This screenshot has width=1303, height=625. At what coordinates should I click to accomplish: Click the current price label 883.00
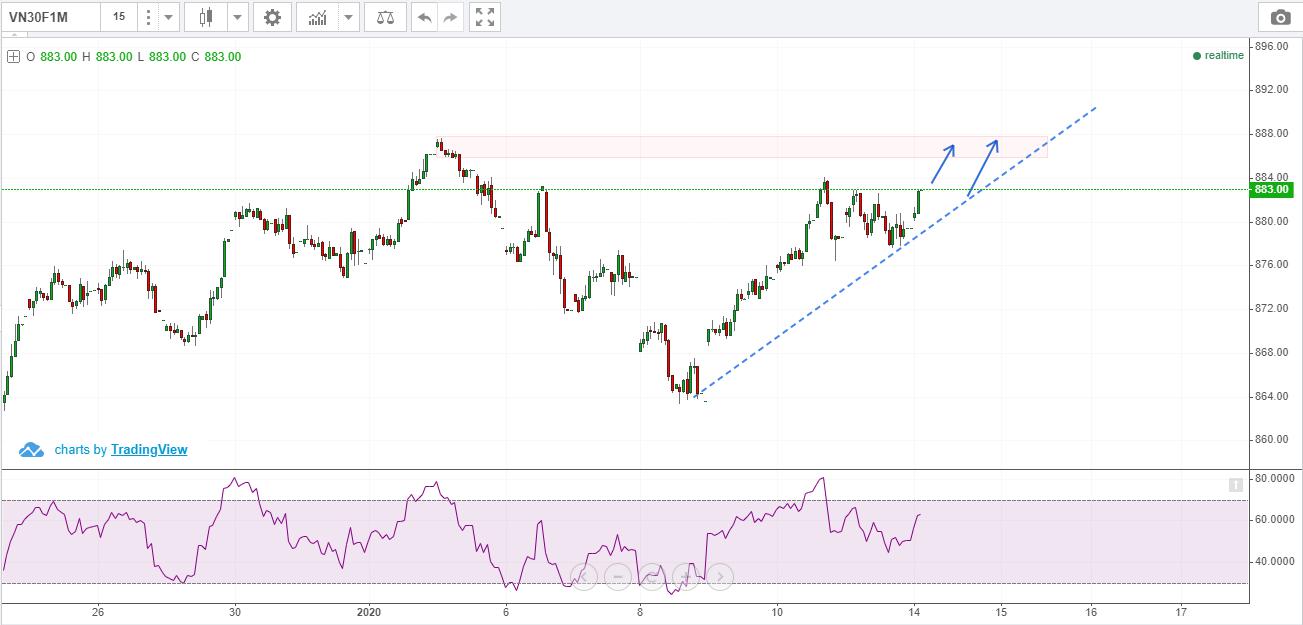pyautogui.click(x=1272, y=190)
